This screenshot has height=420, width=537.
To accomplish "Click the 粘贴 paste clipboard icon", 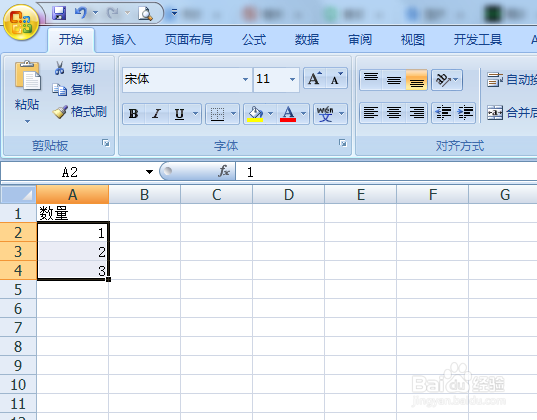I will 27,75.
